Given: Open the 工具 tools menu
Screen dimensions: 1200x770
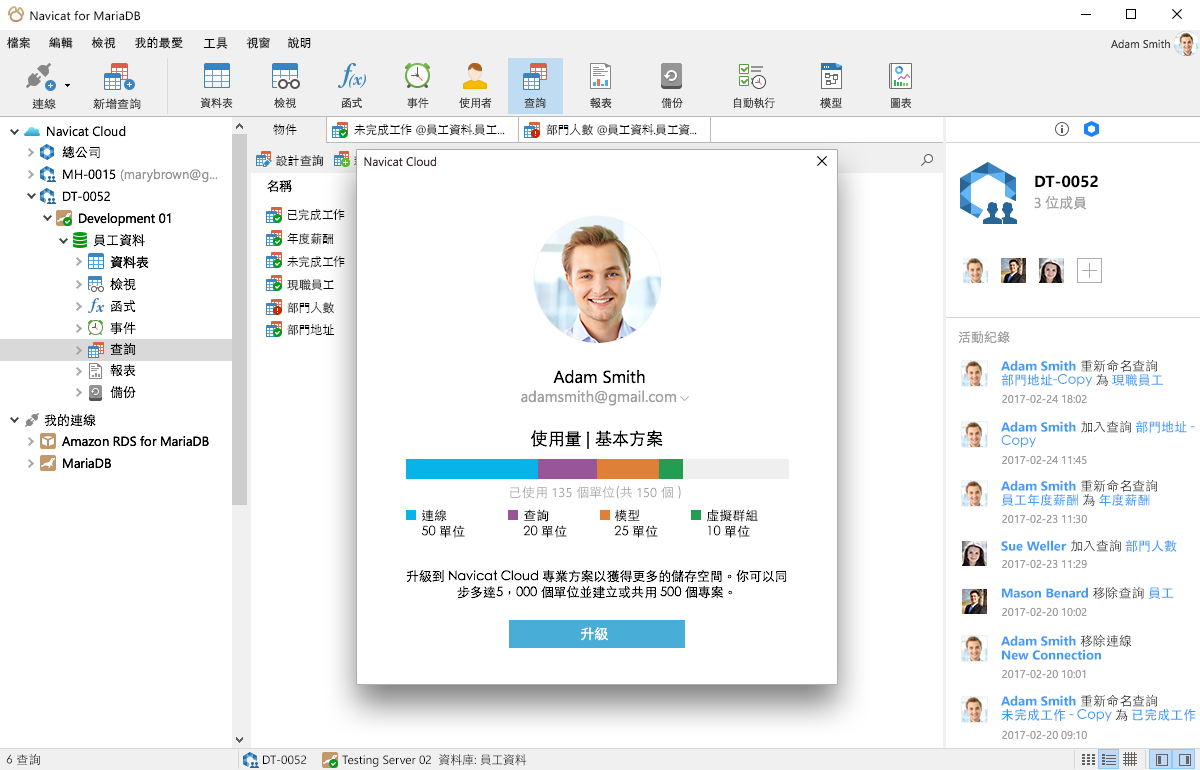Looking at the screenshot, I should click(x=215, y=43).
